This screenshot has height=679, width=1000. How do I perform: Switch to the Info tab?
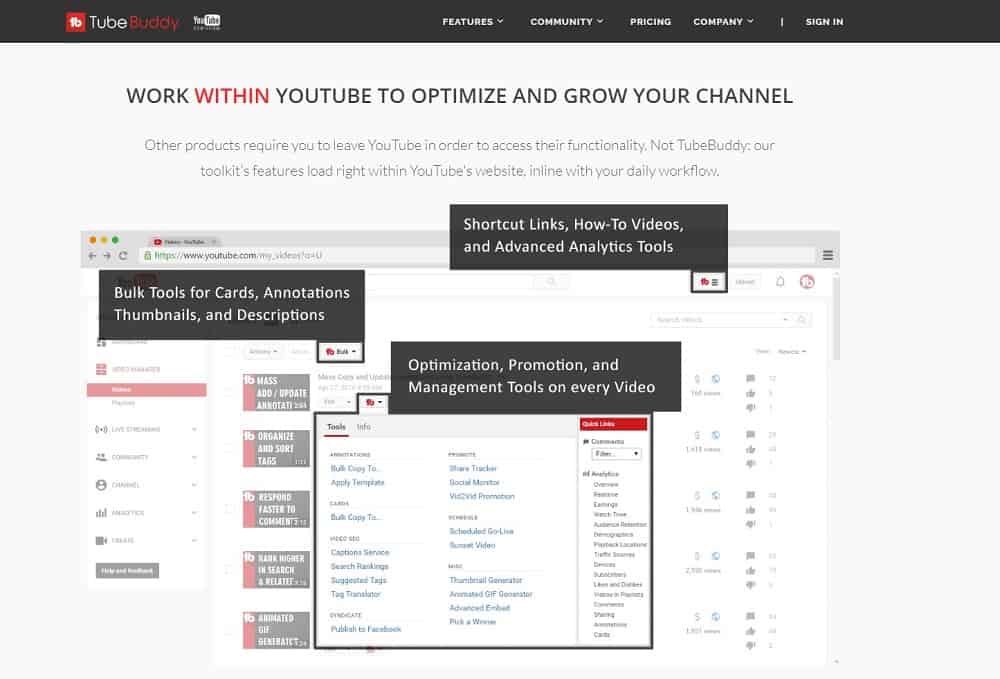coord(364,427)
